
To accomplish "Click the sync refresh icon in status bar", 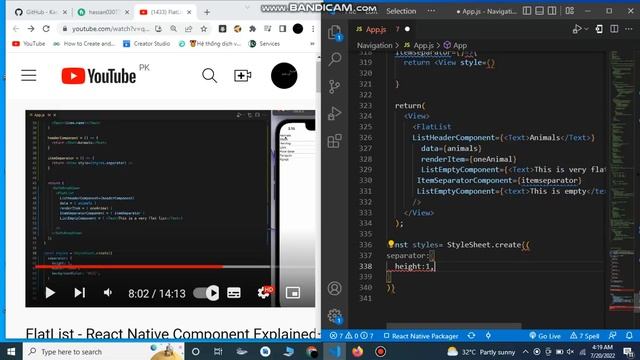I will tap(471, 336).
